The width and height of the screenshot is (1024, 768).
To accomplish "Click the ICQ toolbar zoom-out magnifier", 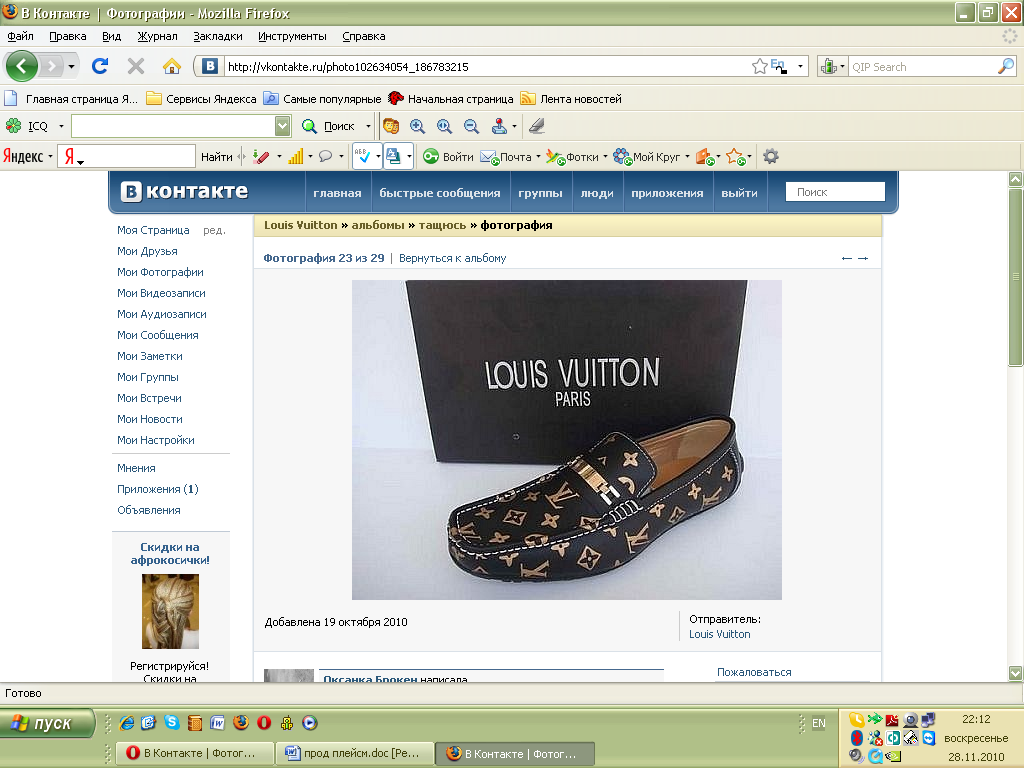I will [471, 126].
